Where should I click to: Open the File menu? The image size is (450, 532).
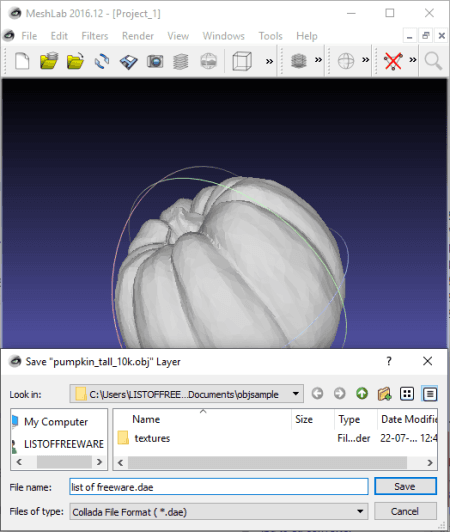tap(29, 36)
